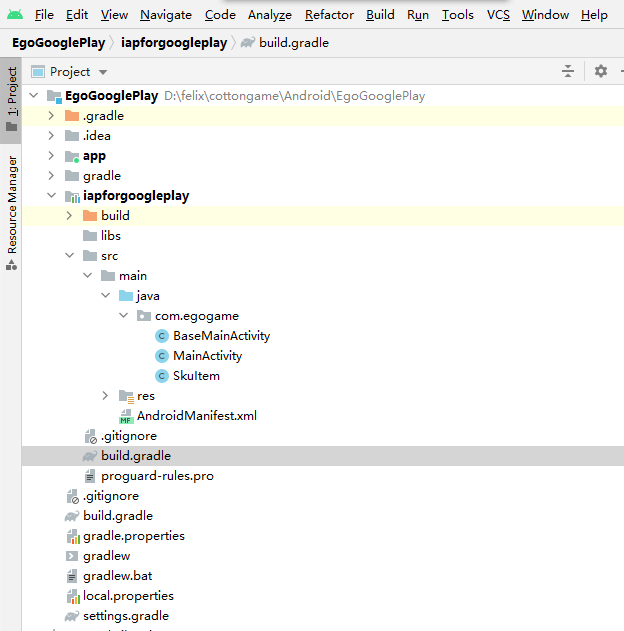Select the .gradle folder icon
The height and width of the screenshot is (631, 624).
click(x=72, y=115)
